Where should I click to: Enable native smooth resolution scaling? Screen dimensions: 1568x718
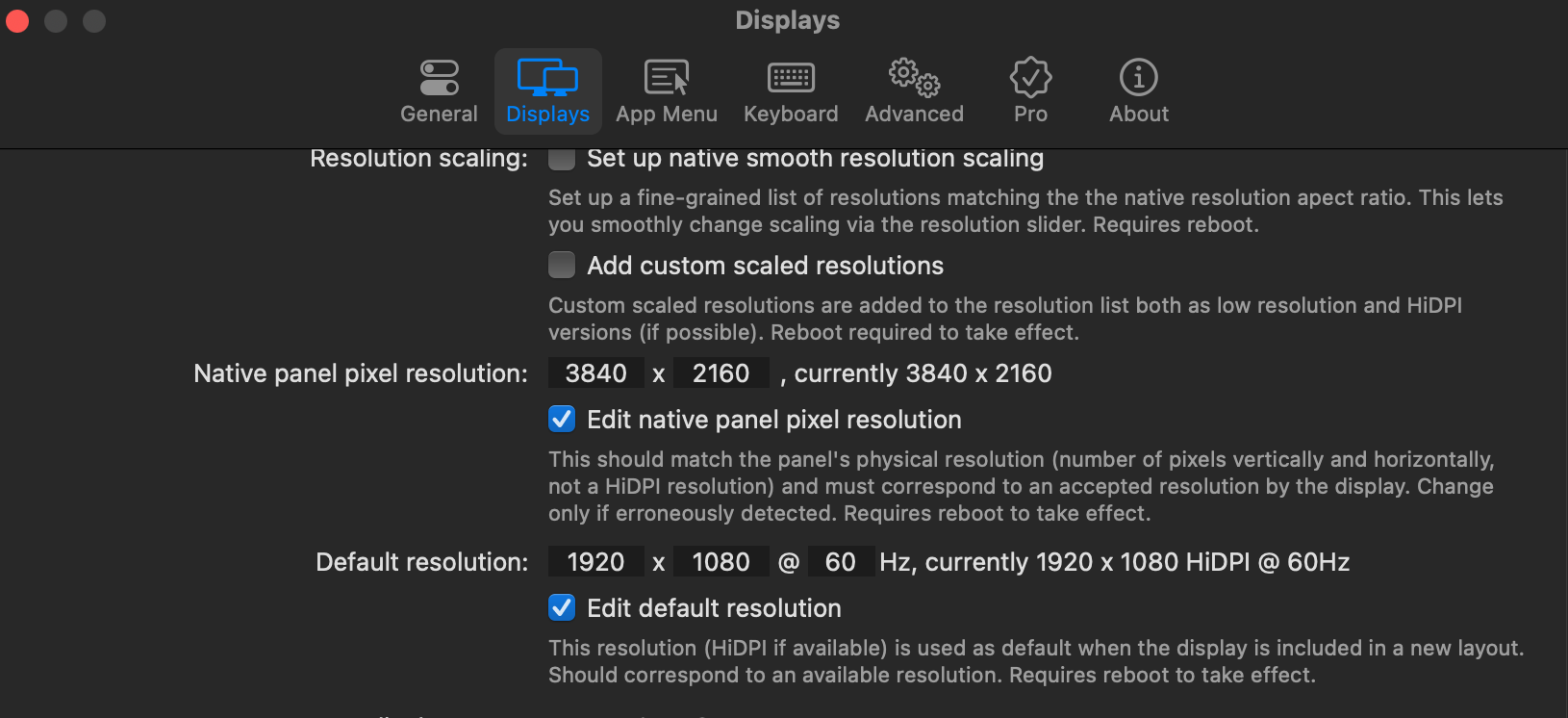[562, 158]
